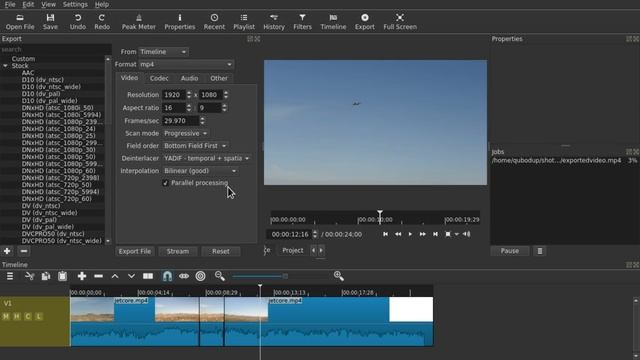Copy the clip in the timeline toolbar
This screenshot has width=640, height=360.
point(46,276)
